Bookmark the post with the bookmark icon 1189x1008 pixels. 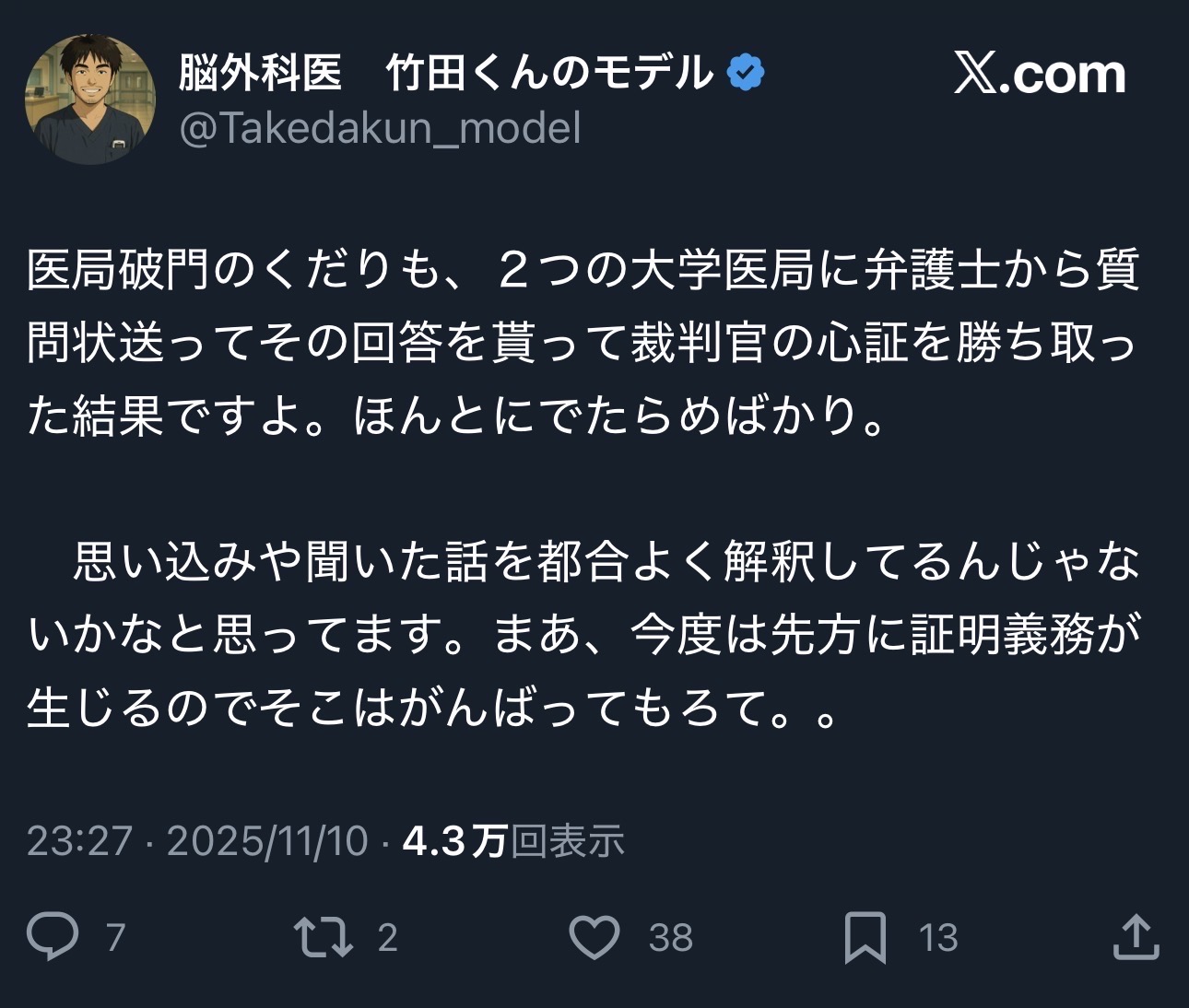tap(865, 937)
